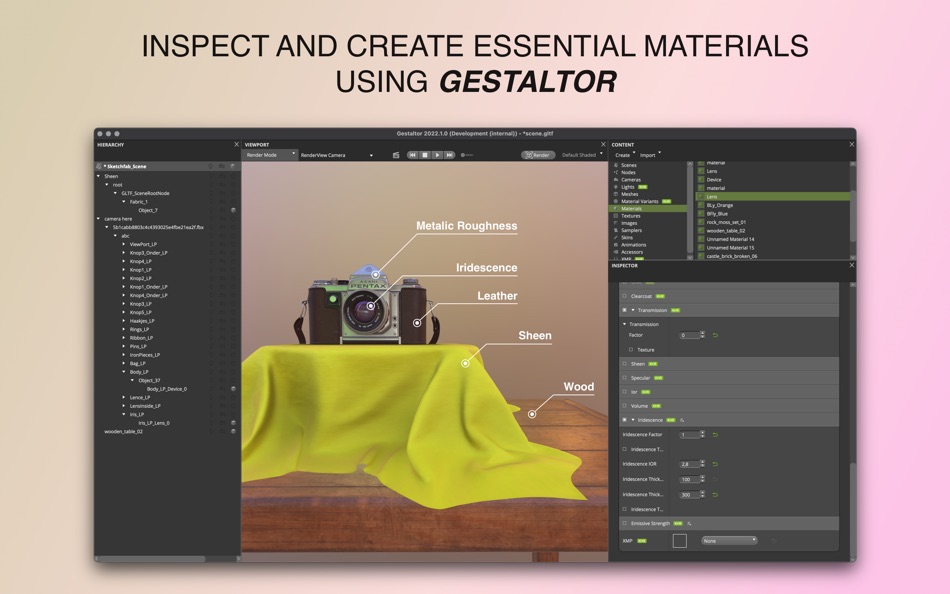Enable the Emissive Strength checkbox
Image resolution: width=950 pixels, height=594 pixels.
pos(625,524)
